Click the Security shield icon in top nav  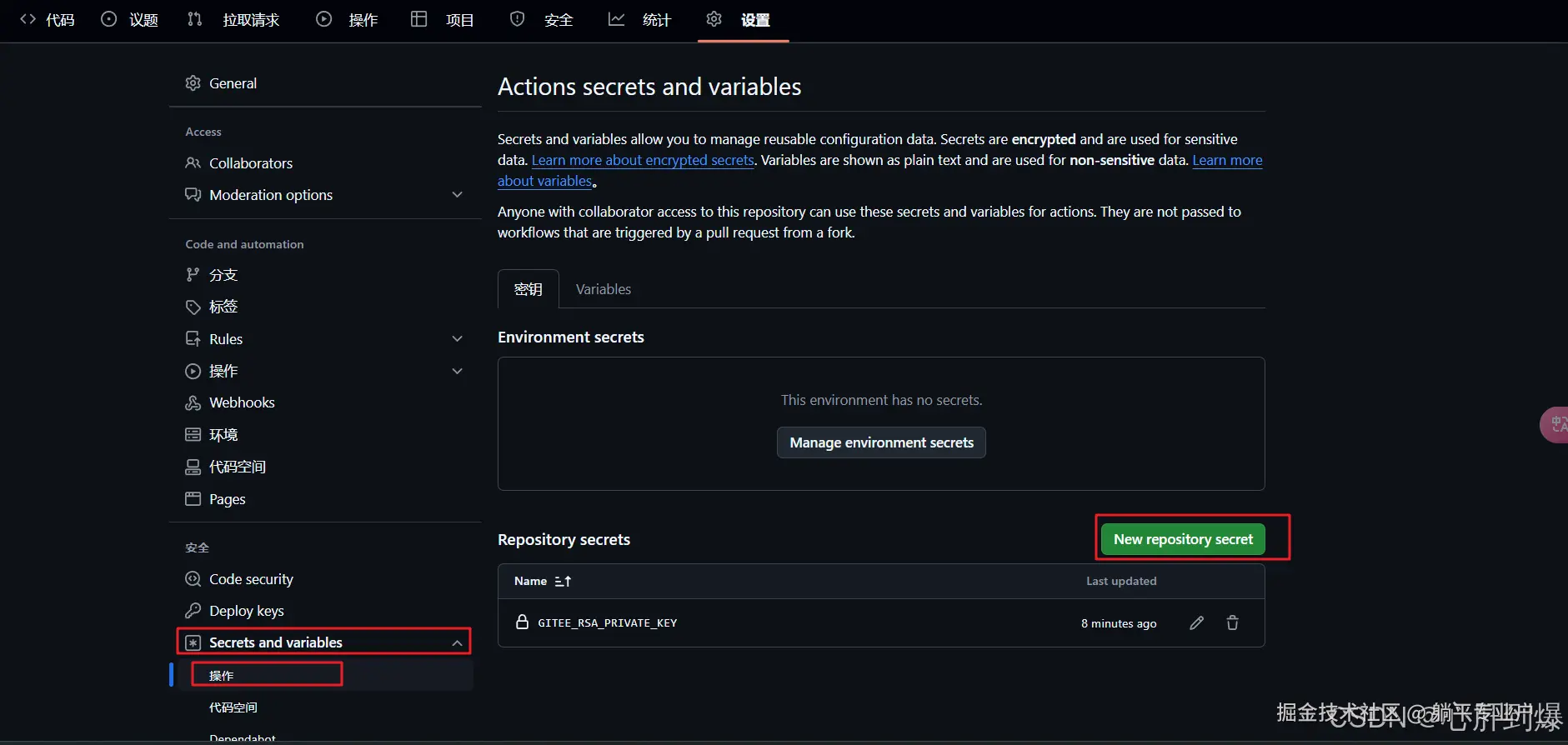[517, 19]
